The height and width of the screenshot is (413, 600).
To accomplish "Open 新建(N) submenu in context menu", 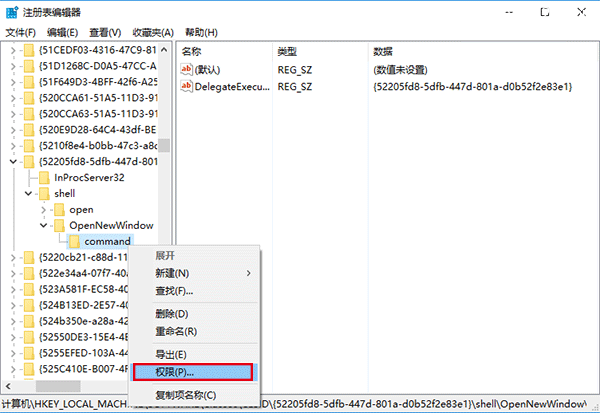I will point(194,273).
